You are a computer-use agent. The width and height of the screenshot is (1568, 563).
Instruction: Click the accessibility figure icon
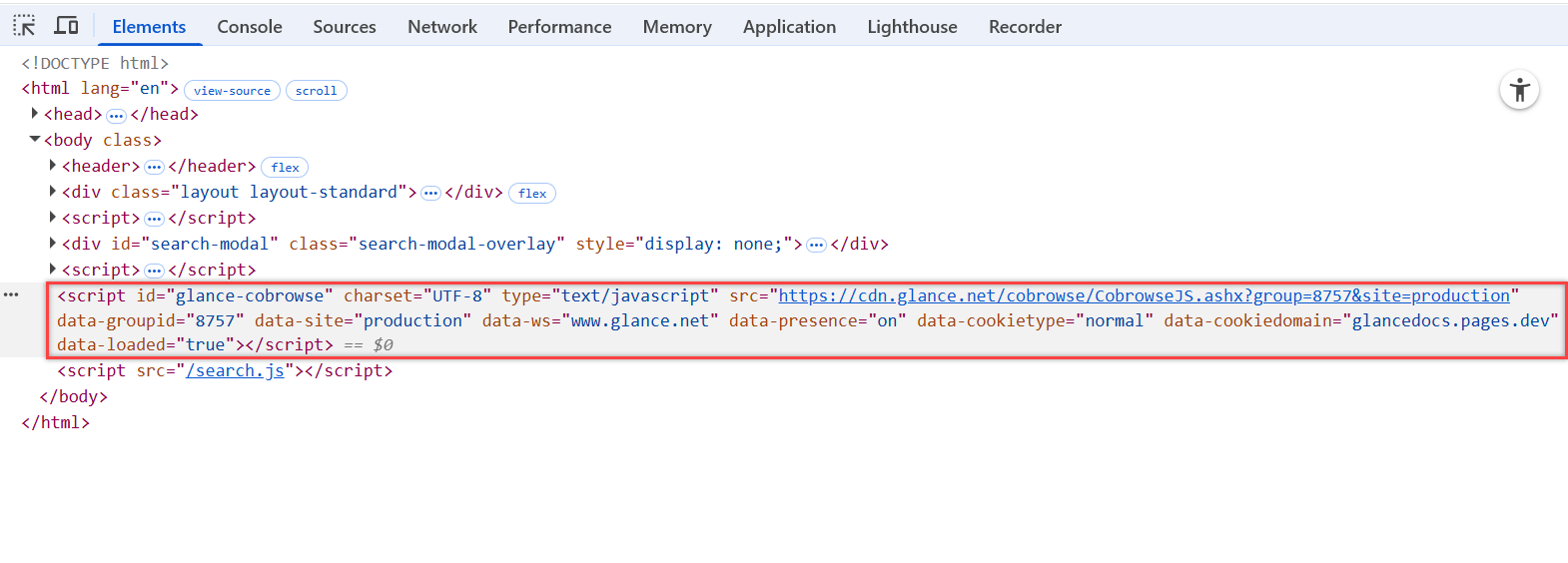point(1519,91)
